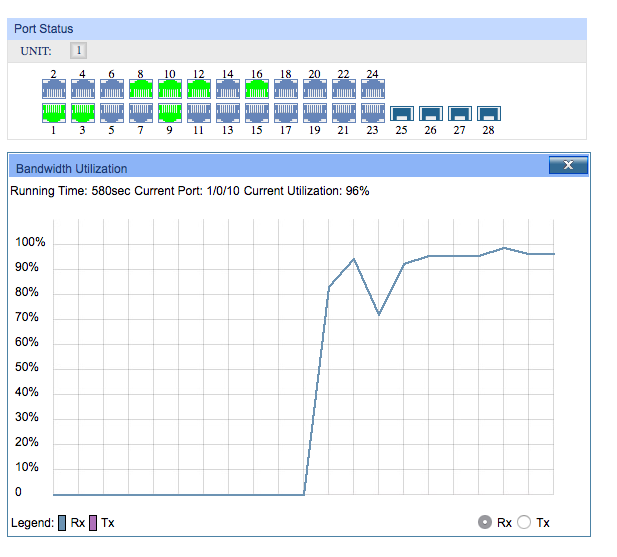617x557 pixels.
Task: Click the Running Time 580sec status text
Action: coord(70,191)
